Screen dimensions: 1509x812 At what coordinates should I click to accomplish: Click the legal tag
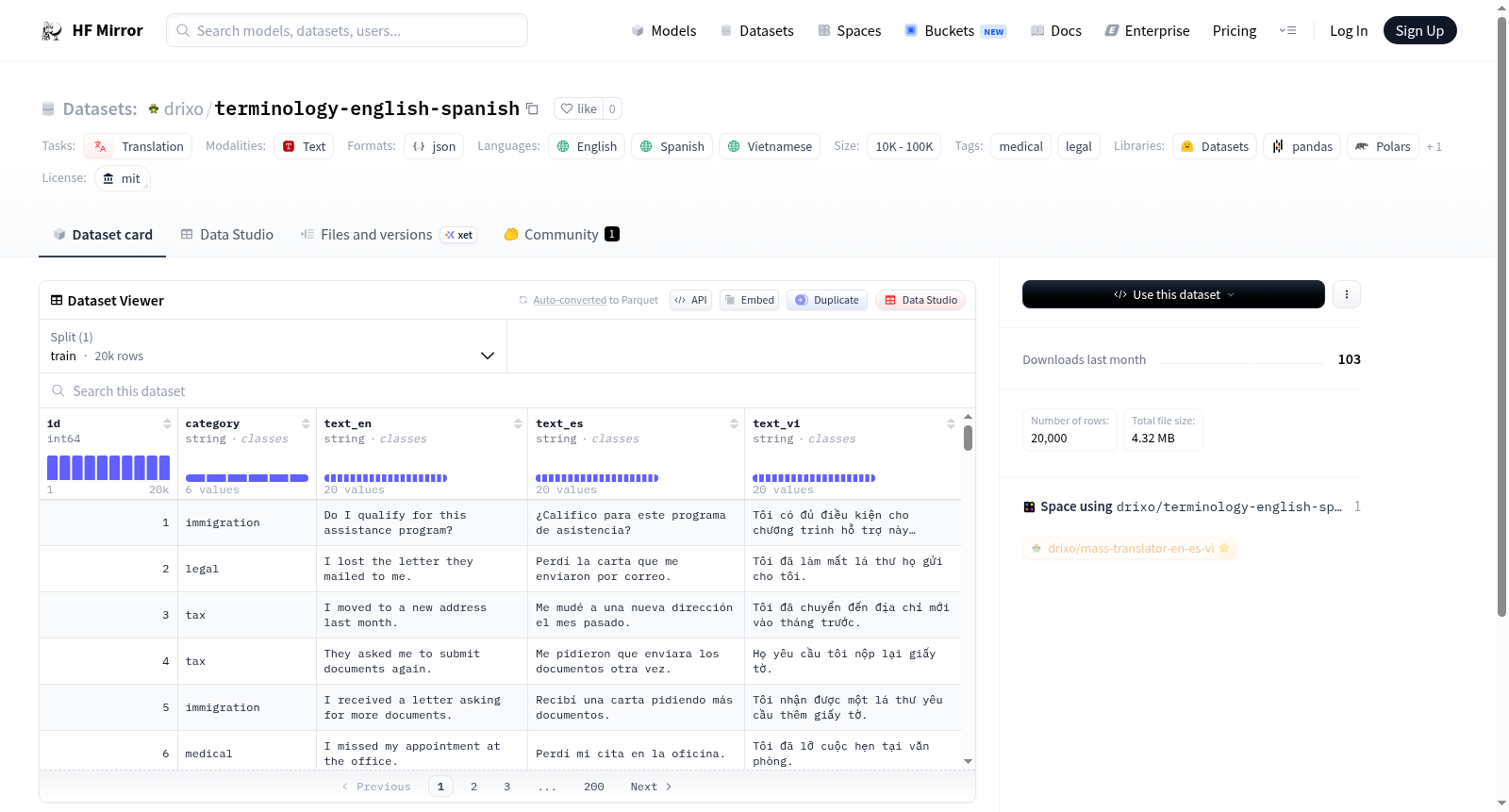click(1078, 146)
